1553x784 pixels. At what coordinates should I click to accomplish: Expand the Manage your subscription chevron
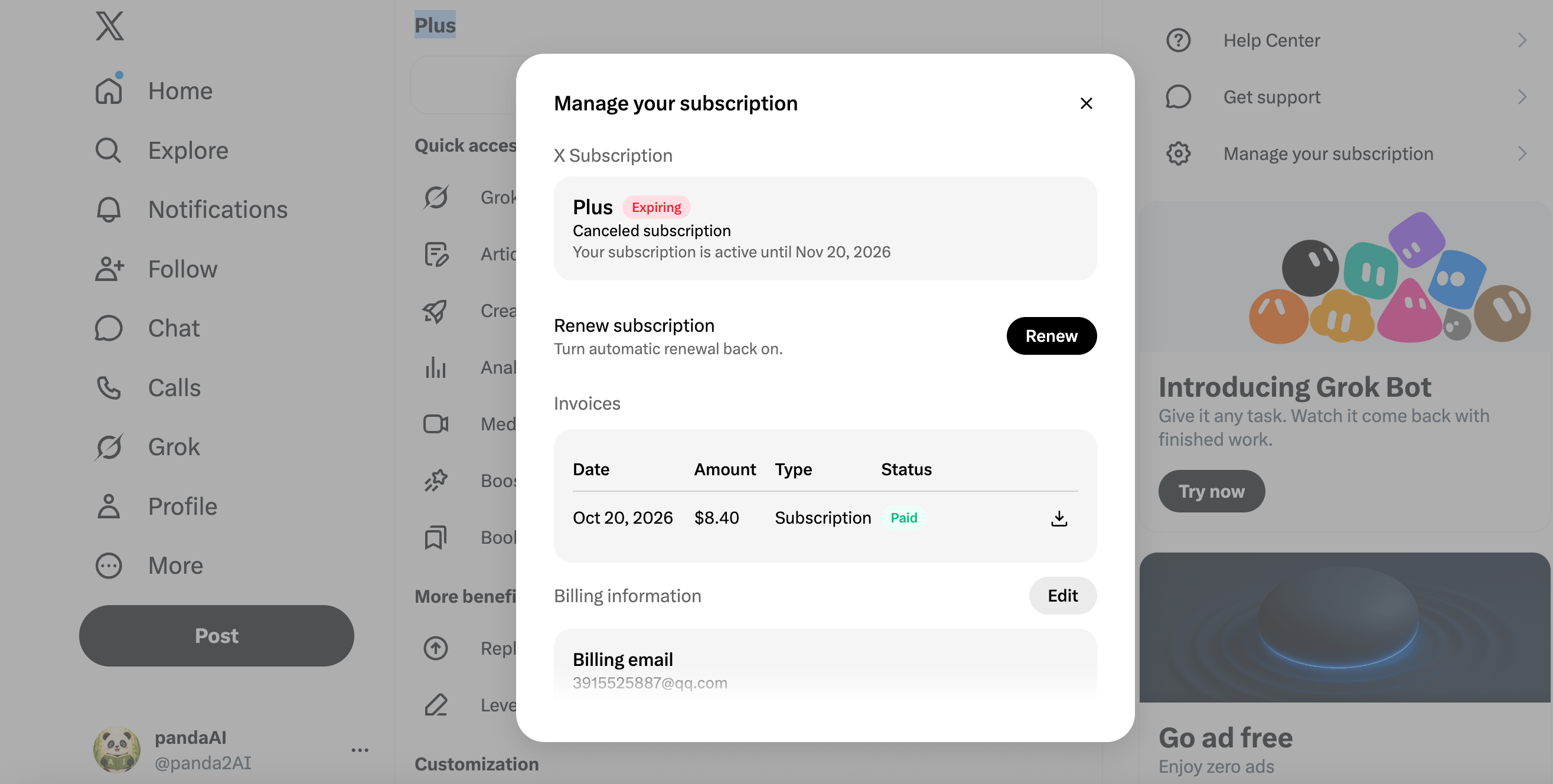click(1522, 153)
